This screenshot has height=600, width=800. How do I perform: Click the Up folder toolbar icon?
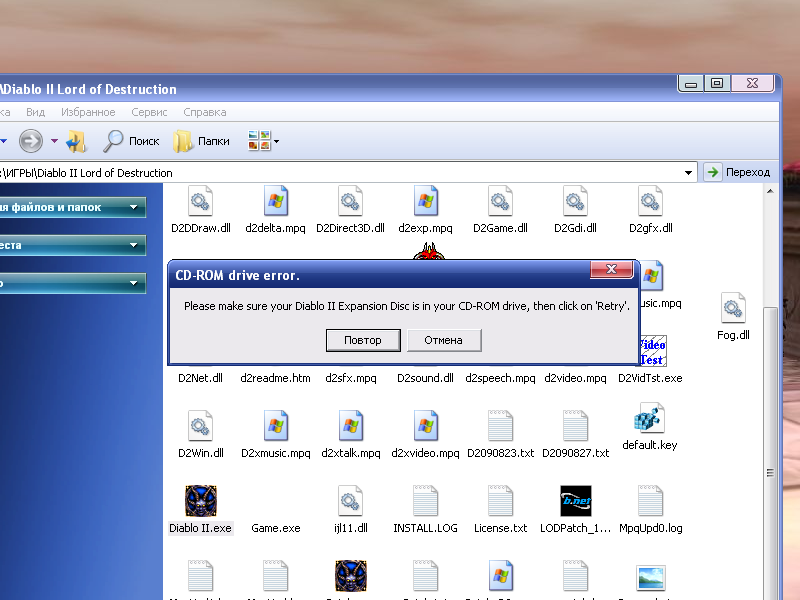click(x=77, y=141)
